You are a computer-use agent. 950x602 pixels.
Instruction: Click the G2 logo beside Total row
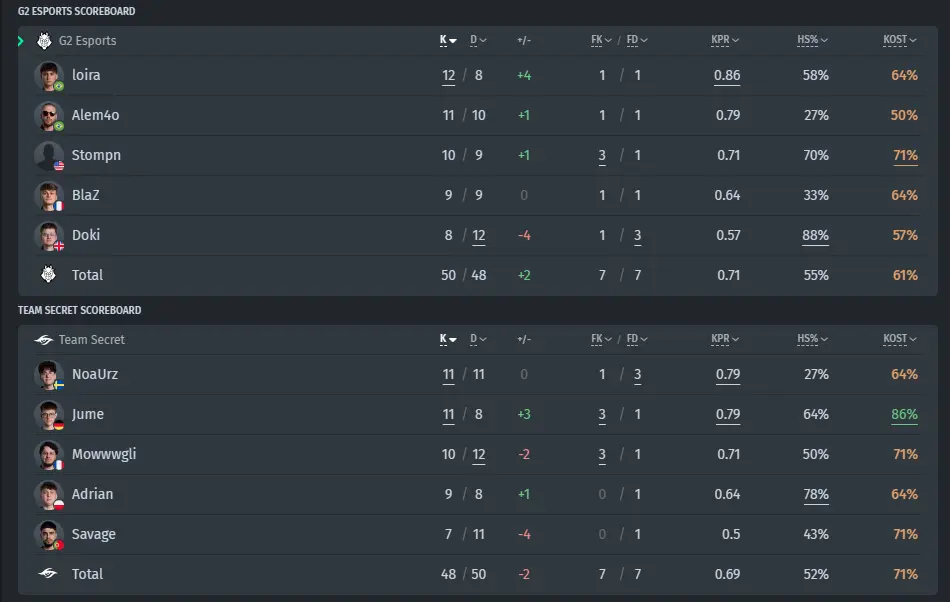[48, 274]
